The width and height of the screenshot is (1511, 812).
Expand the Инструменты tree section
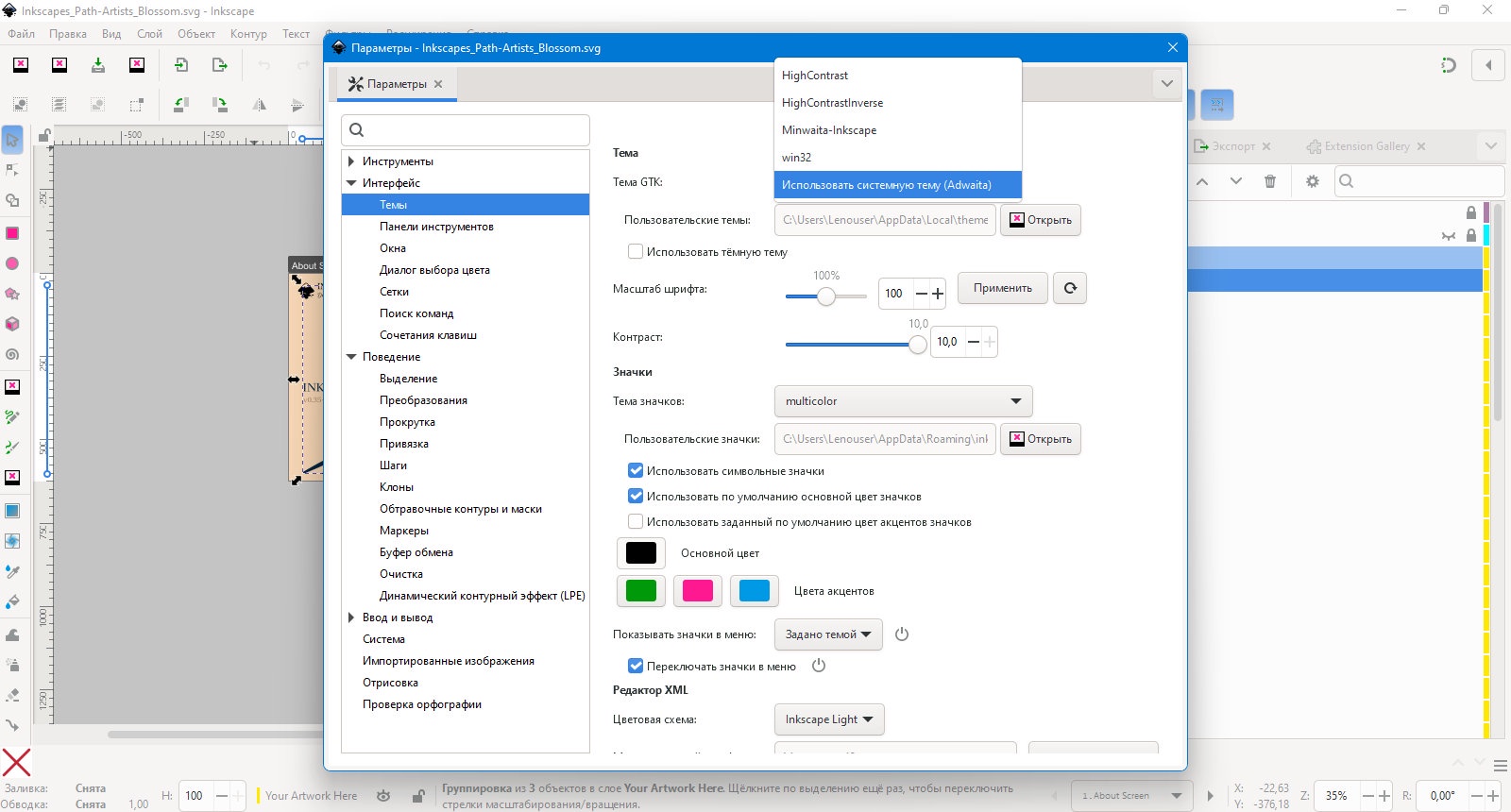pos(351,161)
